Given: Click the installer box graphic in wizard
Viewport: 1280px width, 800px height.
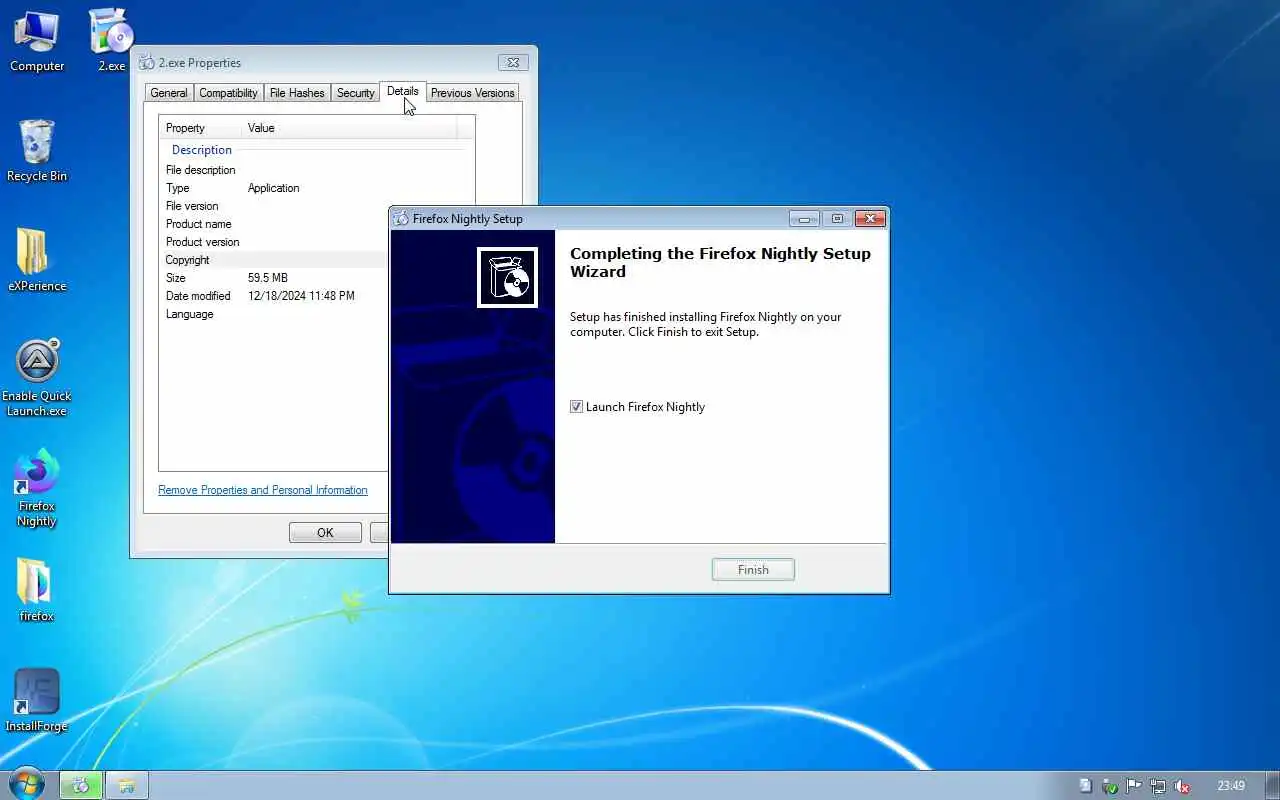Looking at the screenshot, I should coord(507,277).
